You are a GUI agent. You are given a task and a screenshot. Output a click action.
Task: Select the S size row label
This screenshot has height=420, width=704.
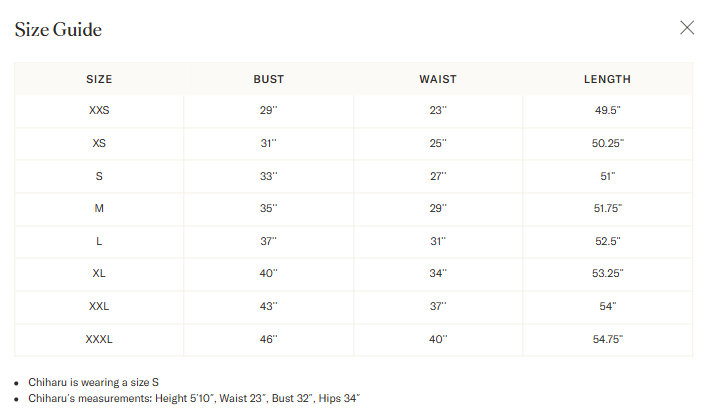click(99, 176)
